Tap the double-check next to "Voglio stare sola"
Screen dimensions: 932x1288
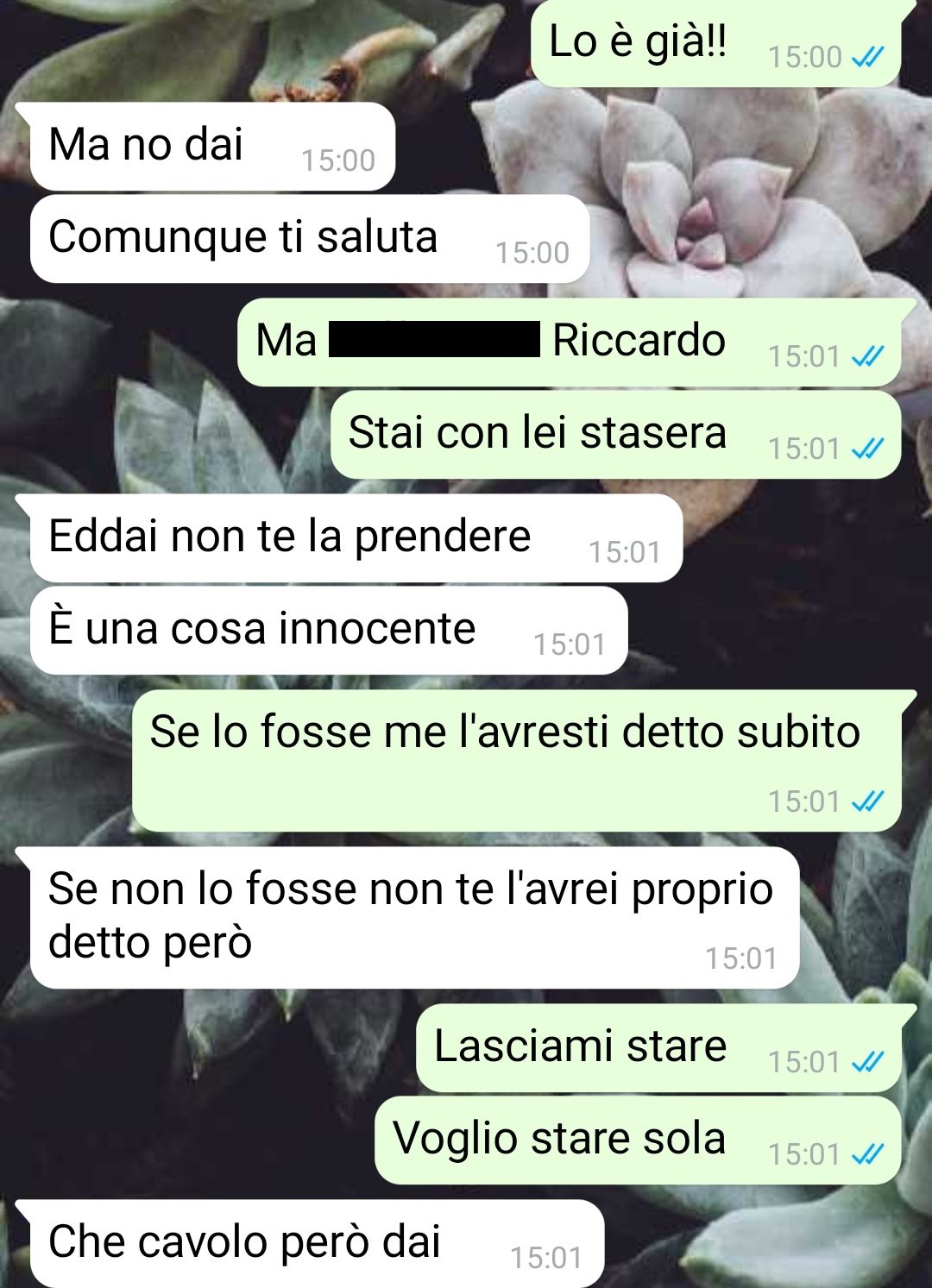point(867,1154)
